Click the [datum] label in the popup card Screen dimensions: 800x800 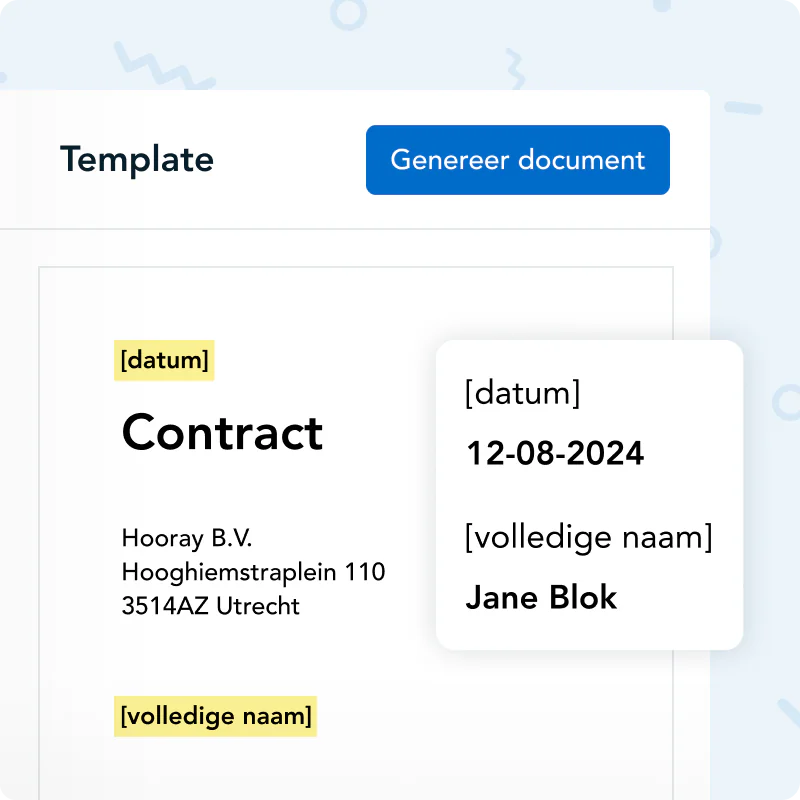tap(522, 393)
